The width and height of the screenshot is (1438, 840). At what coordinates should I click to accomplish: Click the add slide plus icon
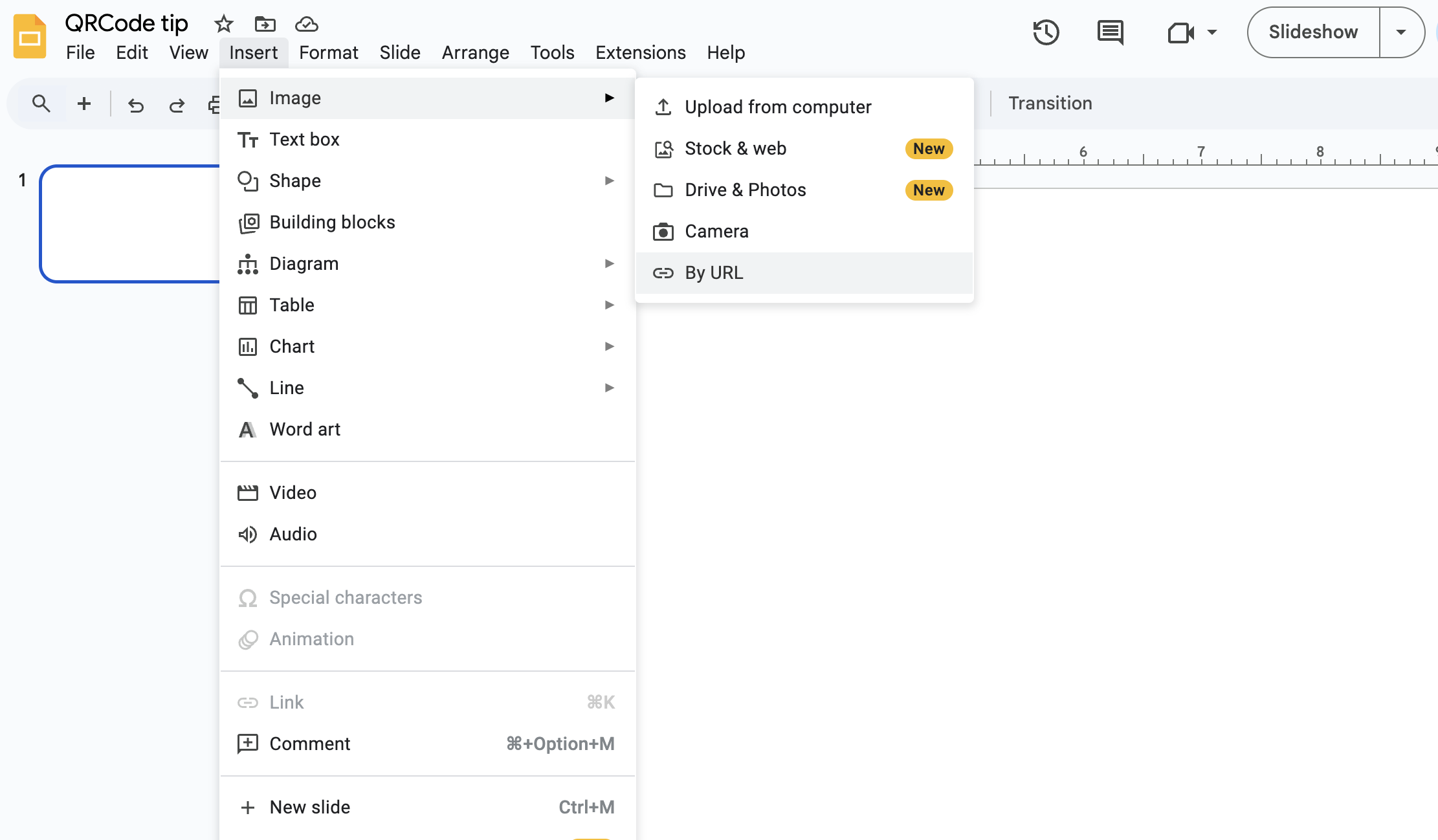pyautogui.click(x=83, y=104)
